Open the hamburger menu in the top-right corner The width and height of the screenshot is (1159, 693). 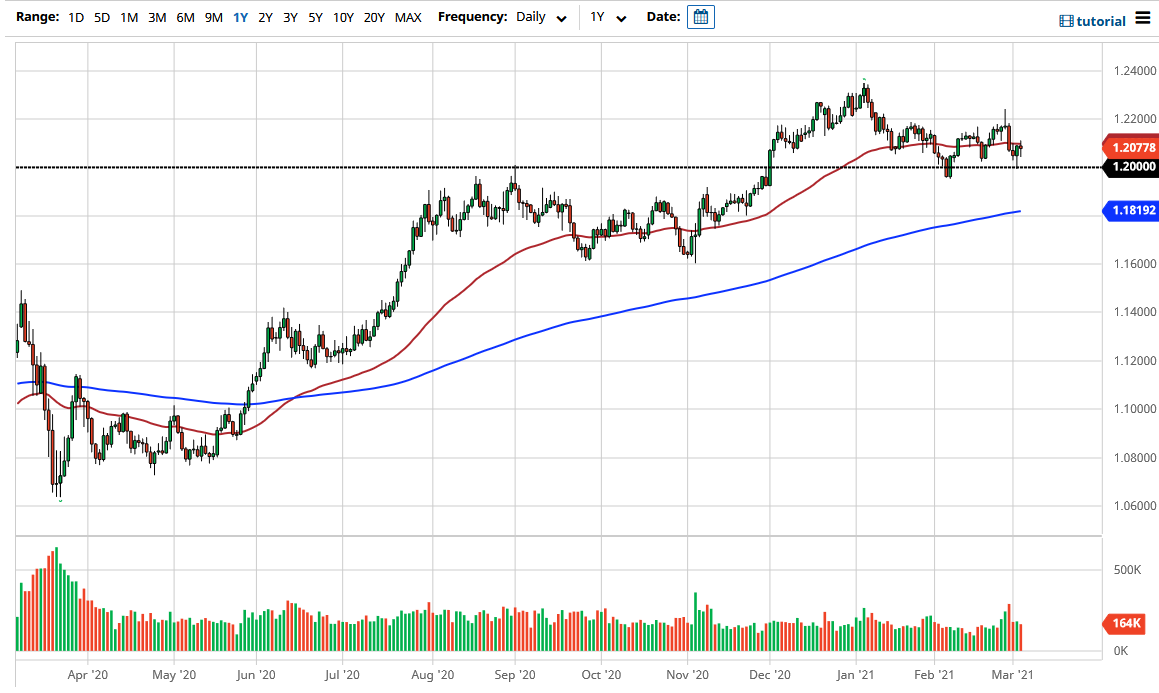(x=1143, y=18)
